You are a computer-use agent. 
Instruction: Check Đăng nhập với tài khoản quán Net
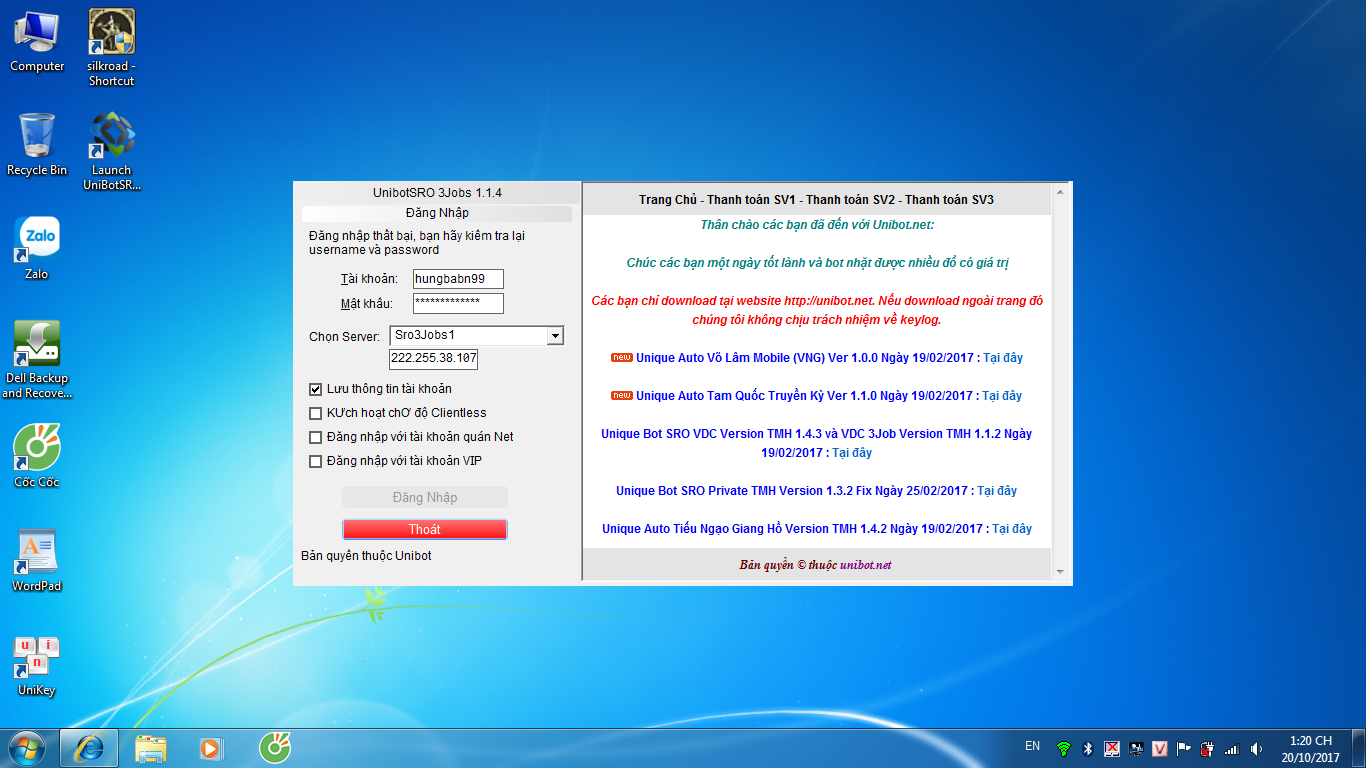(x=316, y=437)
